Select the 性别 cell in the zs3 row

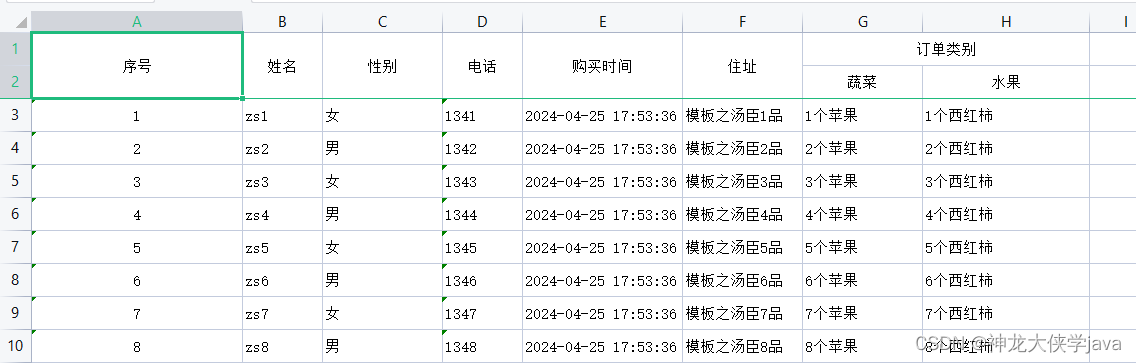[383, 181]
